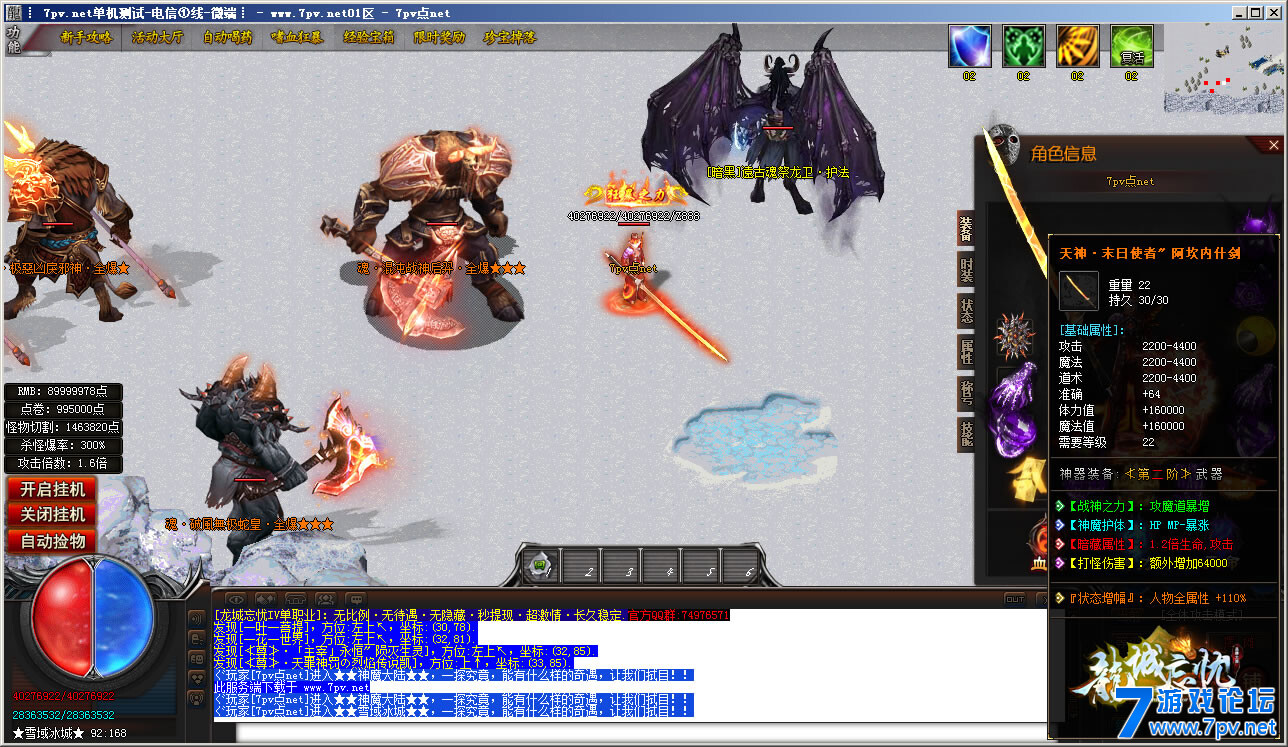The height and width of the screenshot is (747, 1288).
Task: Open the 限时奖励 menu
Action: tap(439, 37)
